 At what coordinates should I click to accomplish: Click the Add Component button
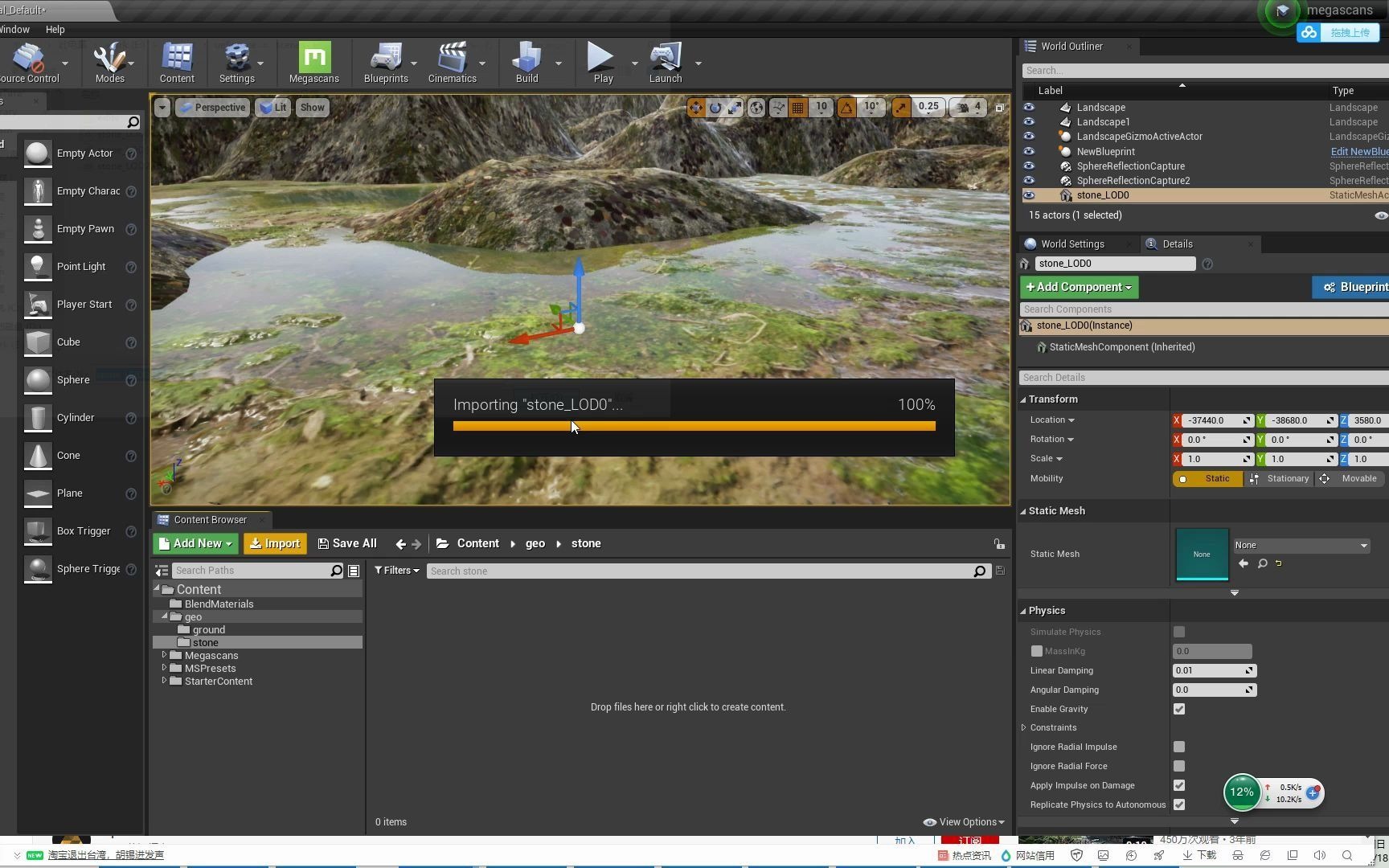1078,287
